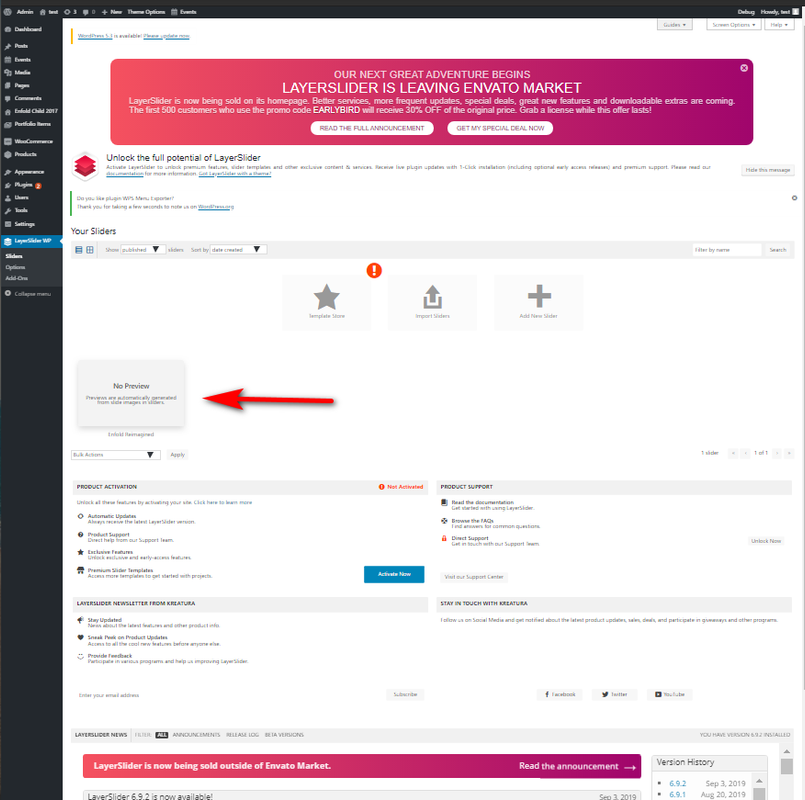The image size is (805, 800).
Task: Filter news by Beta Versions
Action: pyautogui.click(x=284, y=735)
